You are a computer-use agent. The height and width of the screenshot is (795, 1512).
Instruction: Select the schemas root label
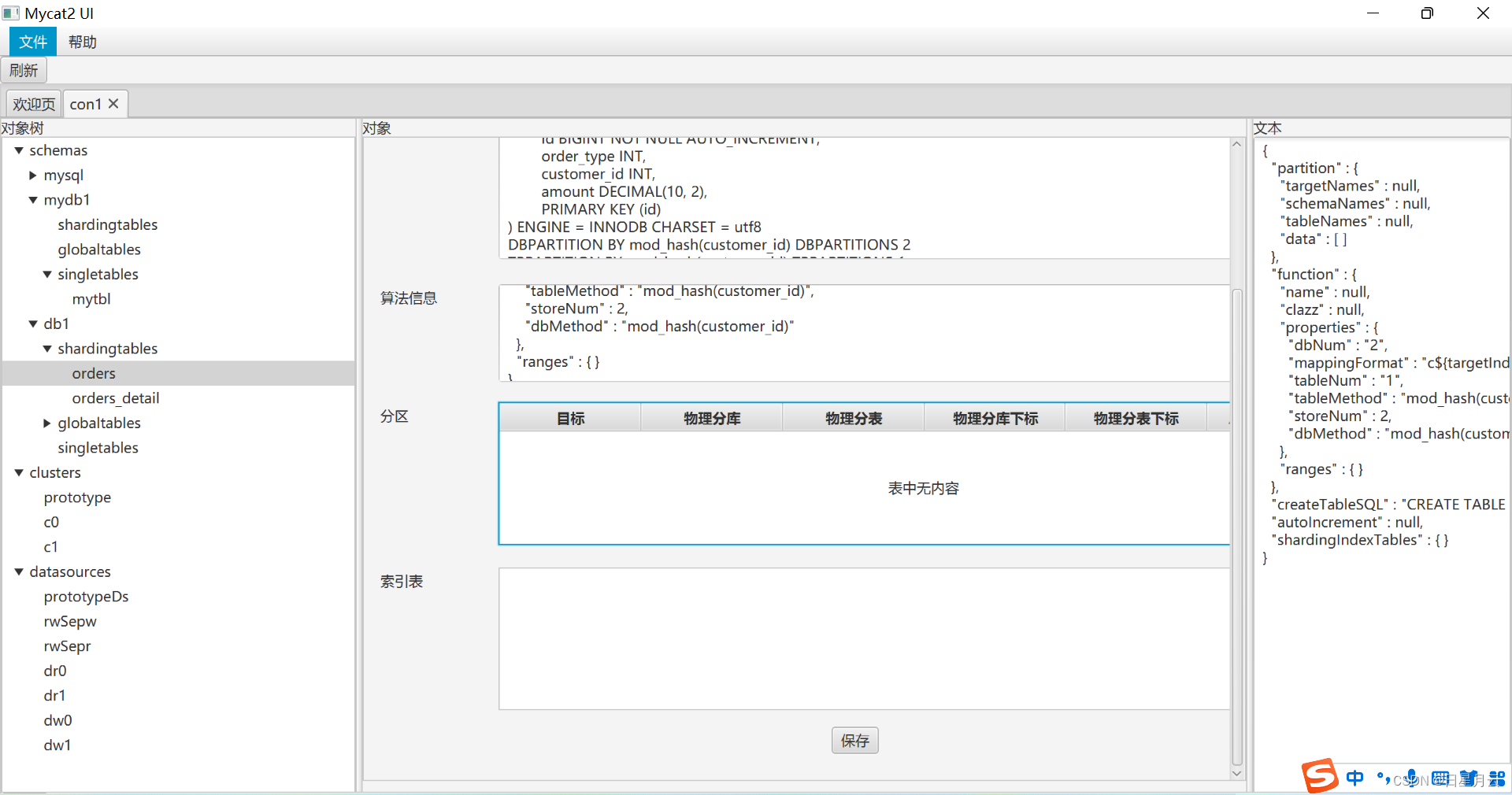[58, 150]
